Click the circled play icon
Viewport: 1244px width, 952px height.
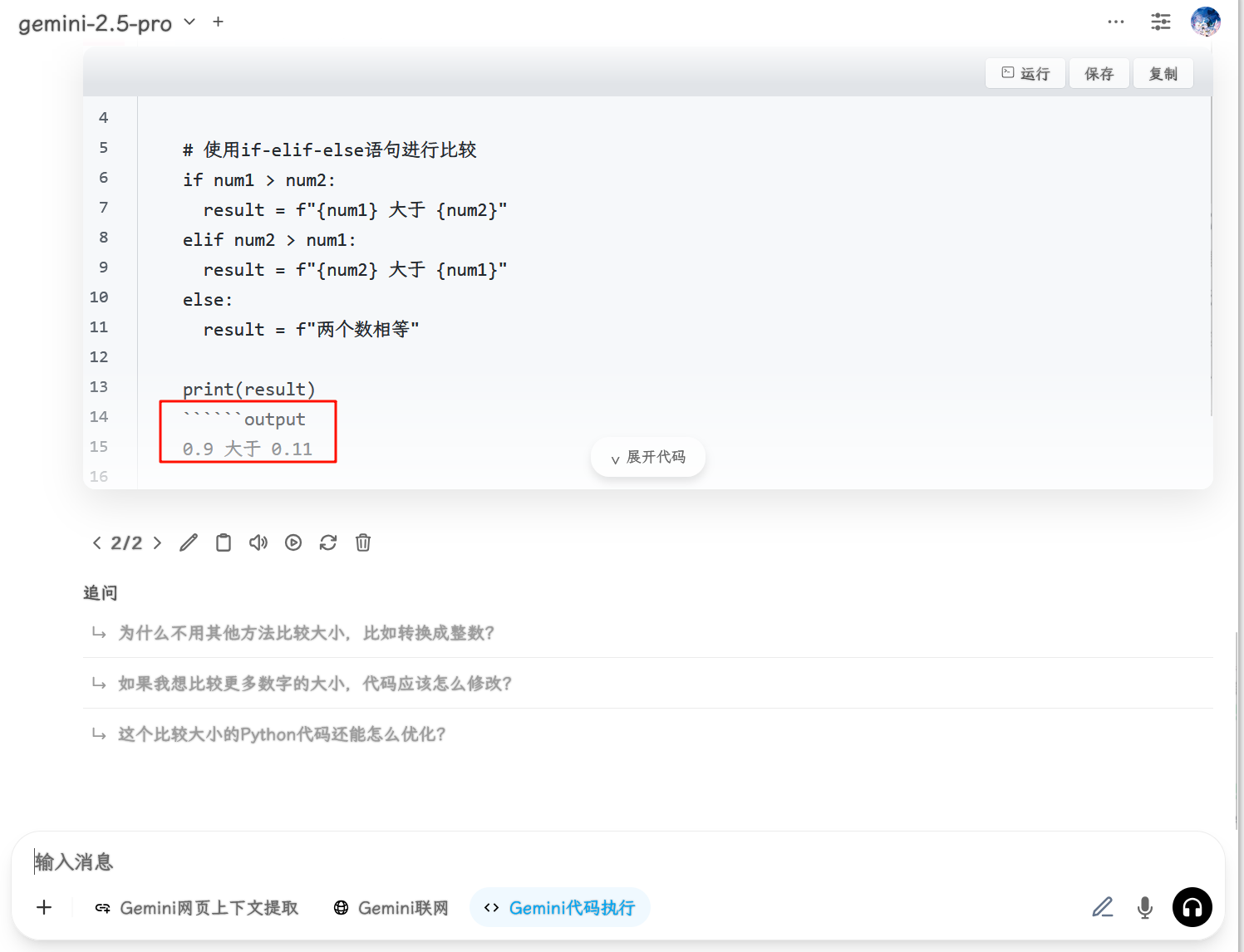(293, 543)
